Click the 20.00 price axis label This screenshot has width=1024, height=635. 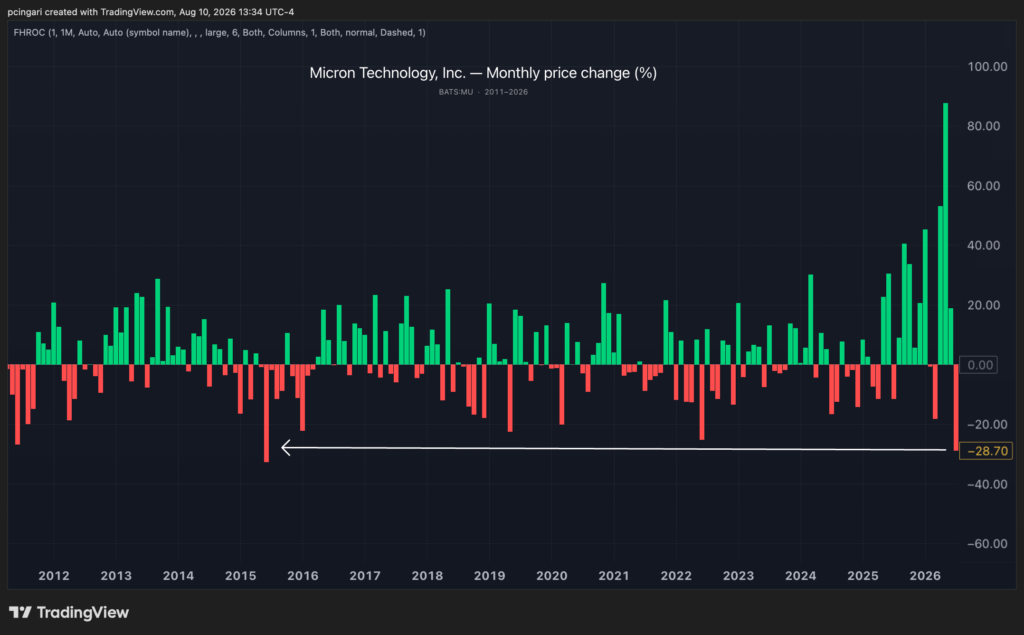(x=983, y=305)
